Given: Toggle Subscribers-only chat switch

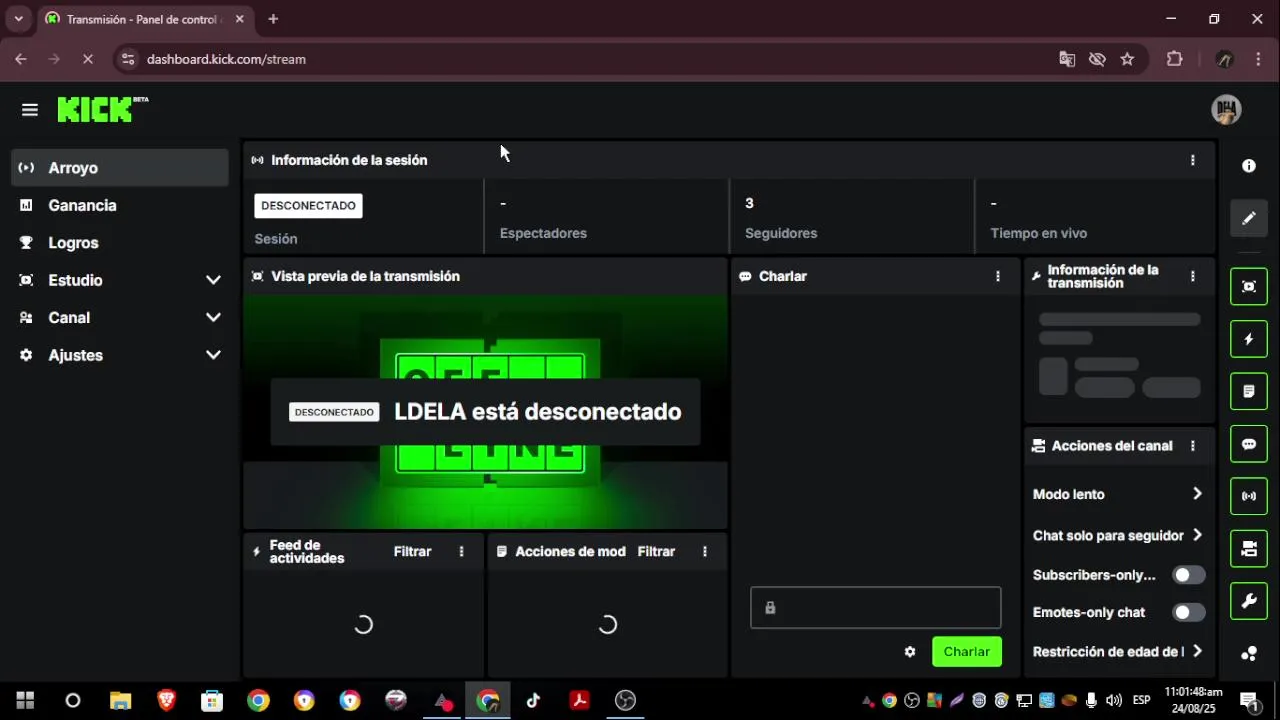Looking at the screenshot, I should [x=1189, y=575].
